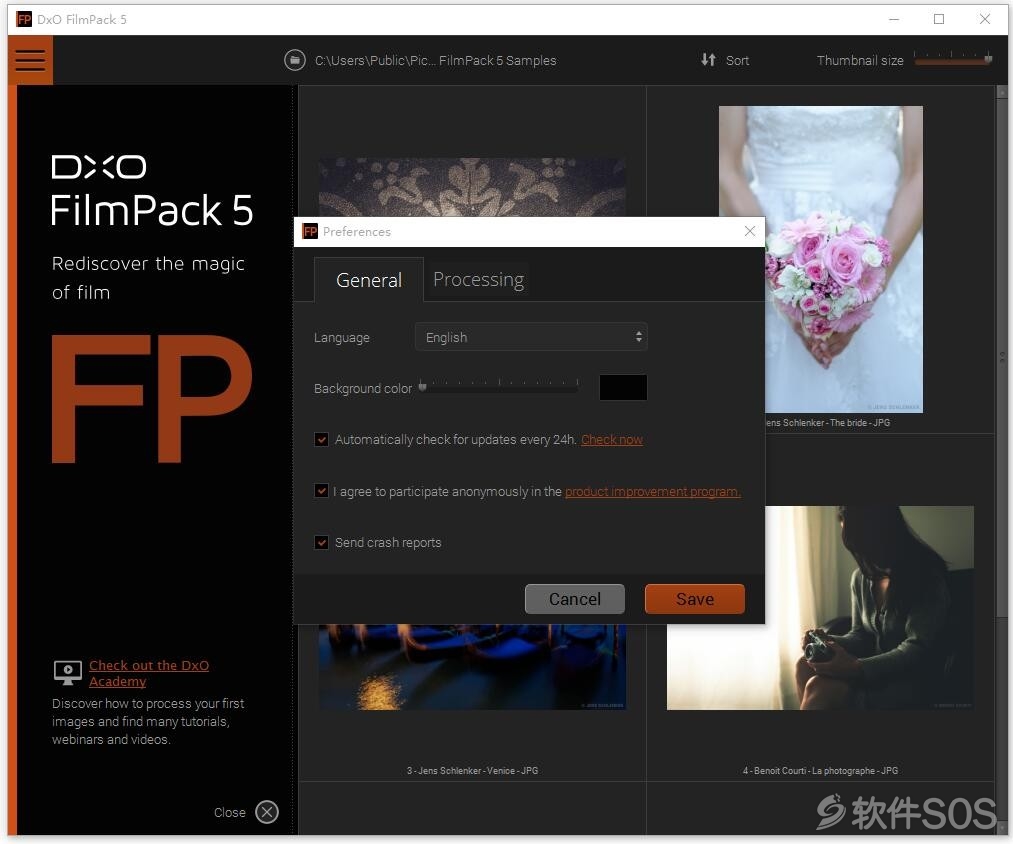Switch to the General tab
The width and height of the screenshot is (1013, 844).
coord(369,280)
